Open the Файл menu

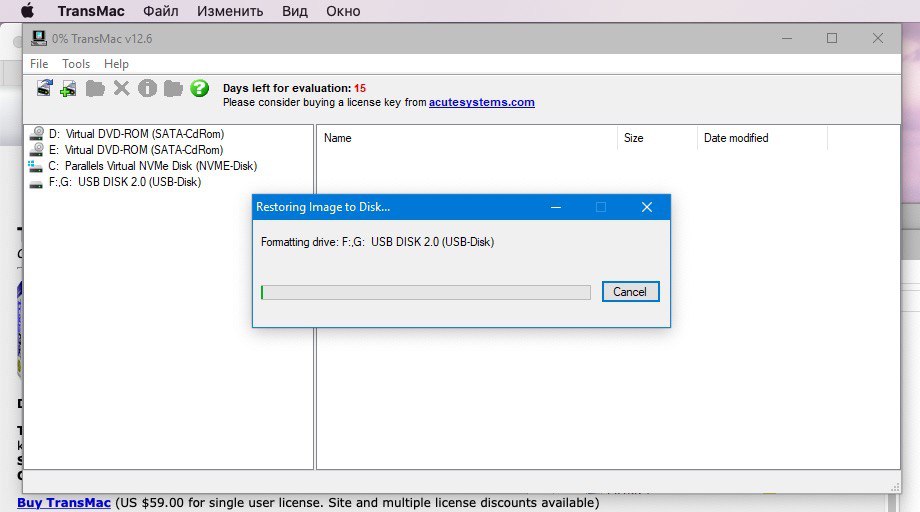(x=161, y=11)
